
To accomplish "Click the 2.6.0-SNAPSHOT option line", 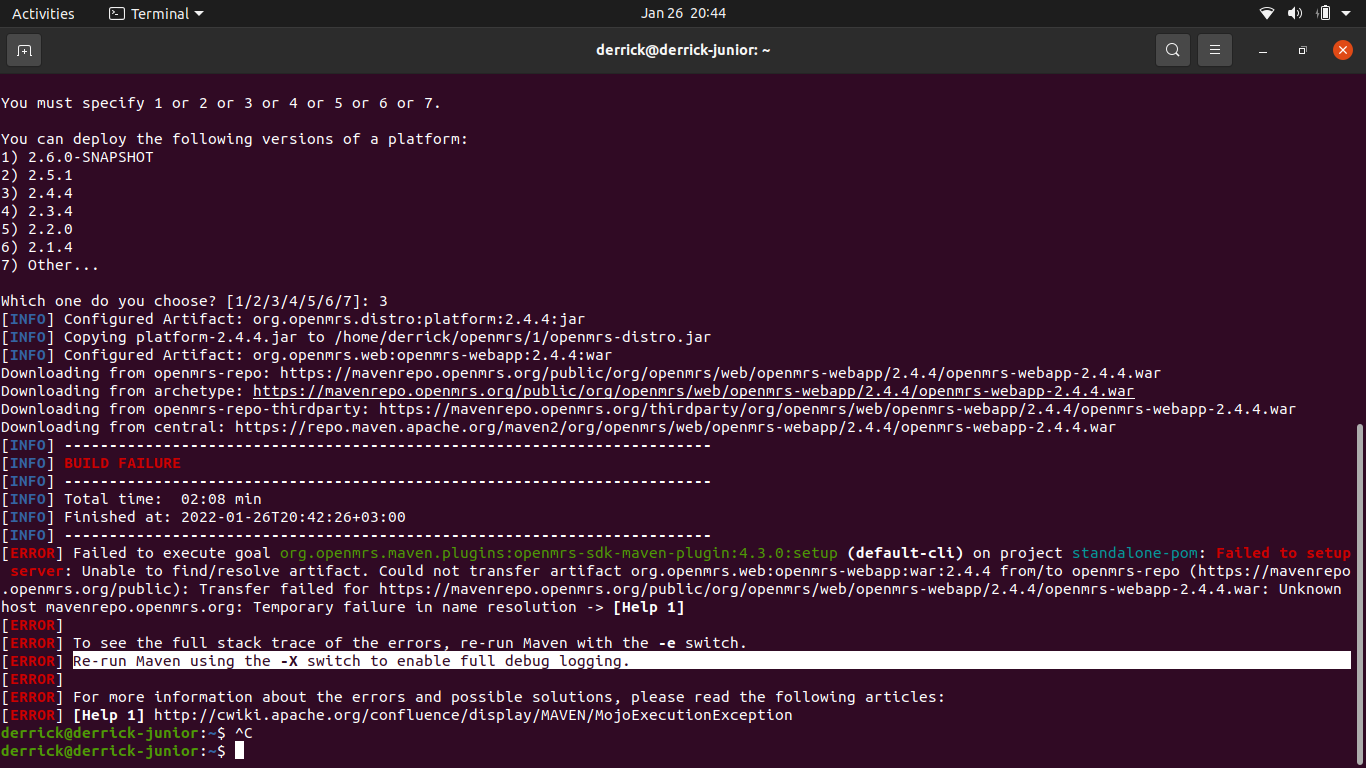I will [x=77, y=157].
